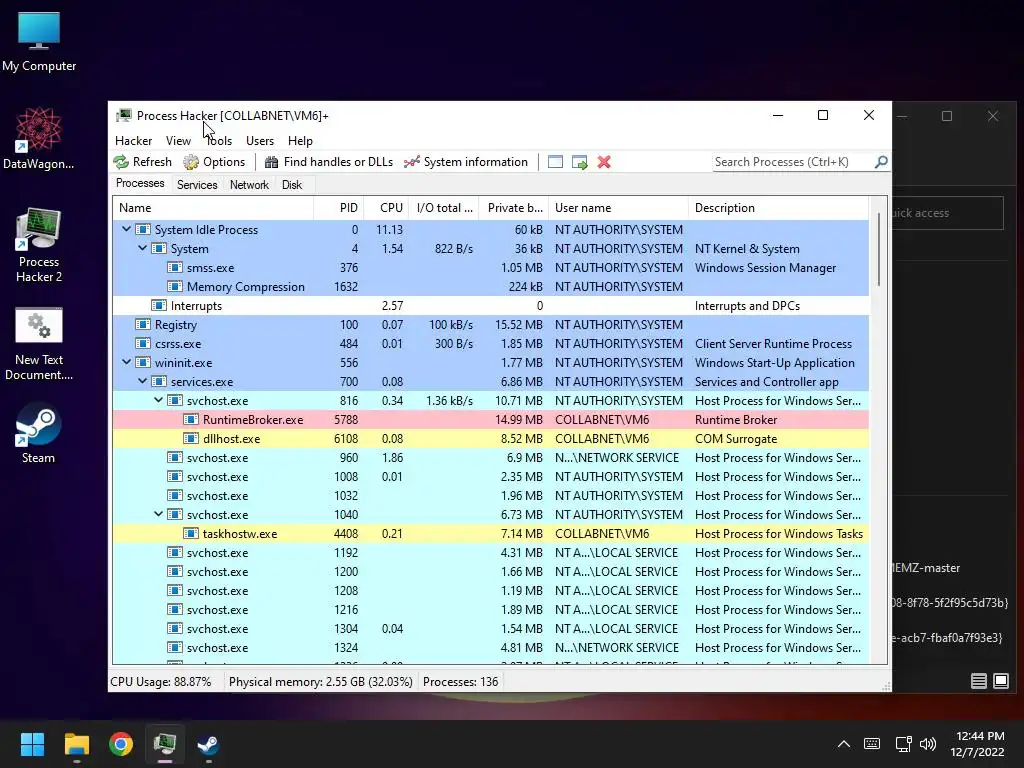
Task: Click the Refresh toolbar icon
Action: [x=142, y=162]
